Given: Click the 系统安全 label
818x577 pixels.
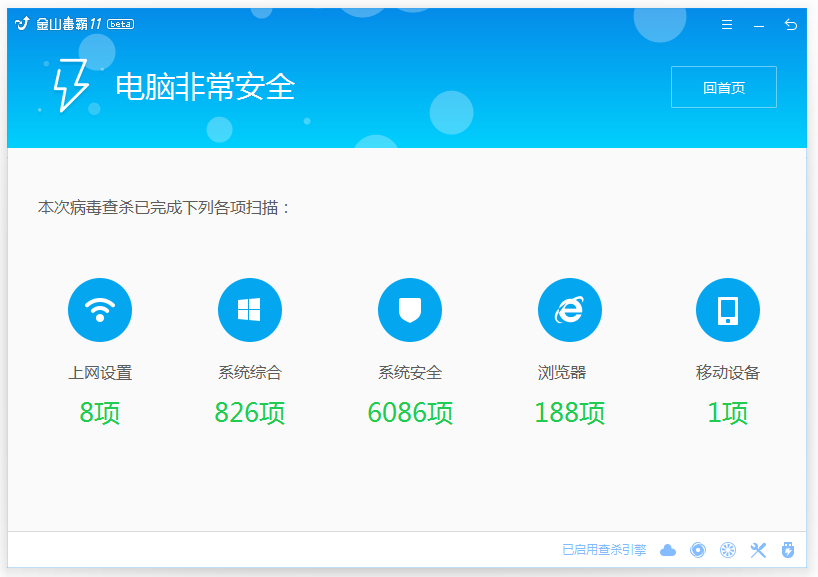Looking at the screenshot, I should tap(410, 372).
